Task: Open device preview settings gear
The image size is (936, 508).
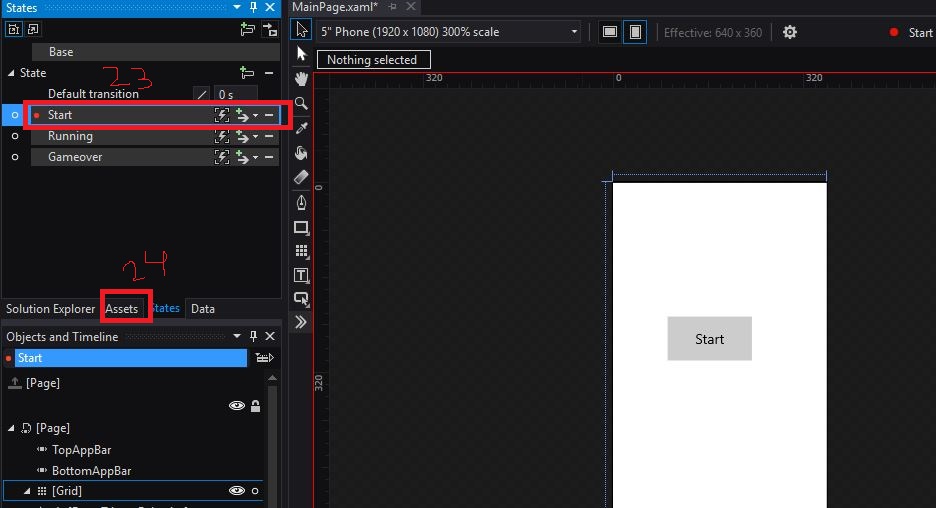Action: pyautogui.click(x=790, y=32)
